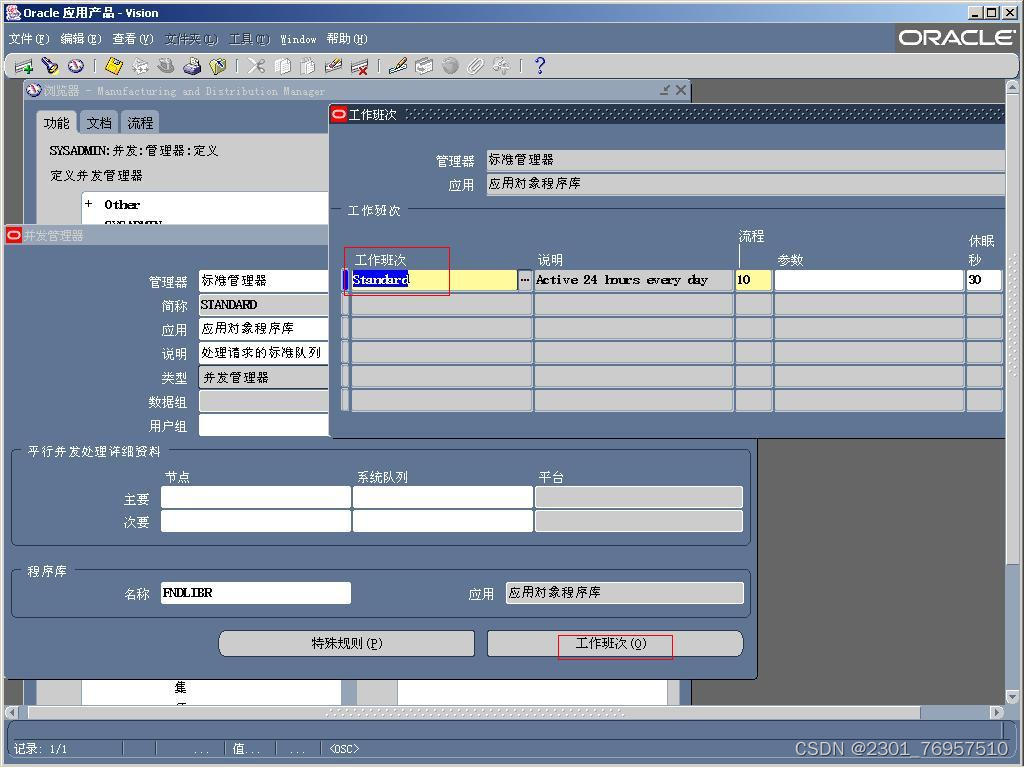Expand the Other tree node
Image resolution: width=1024 pixels, height=768 pixels.
pos(88,204)
